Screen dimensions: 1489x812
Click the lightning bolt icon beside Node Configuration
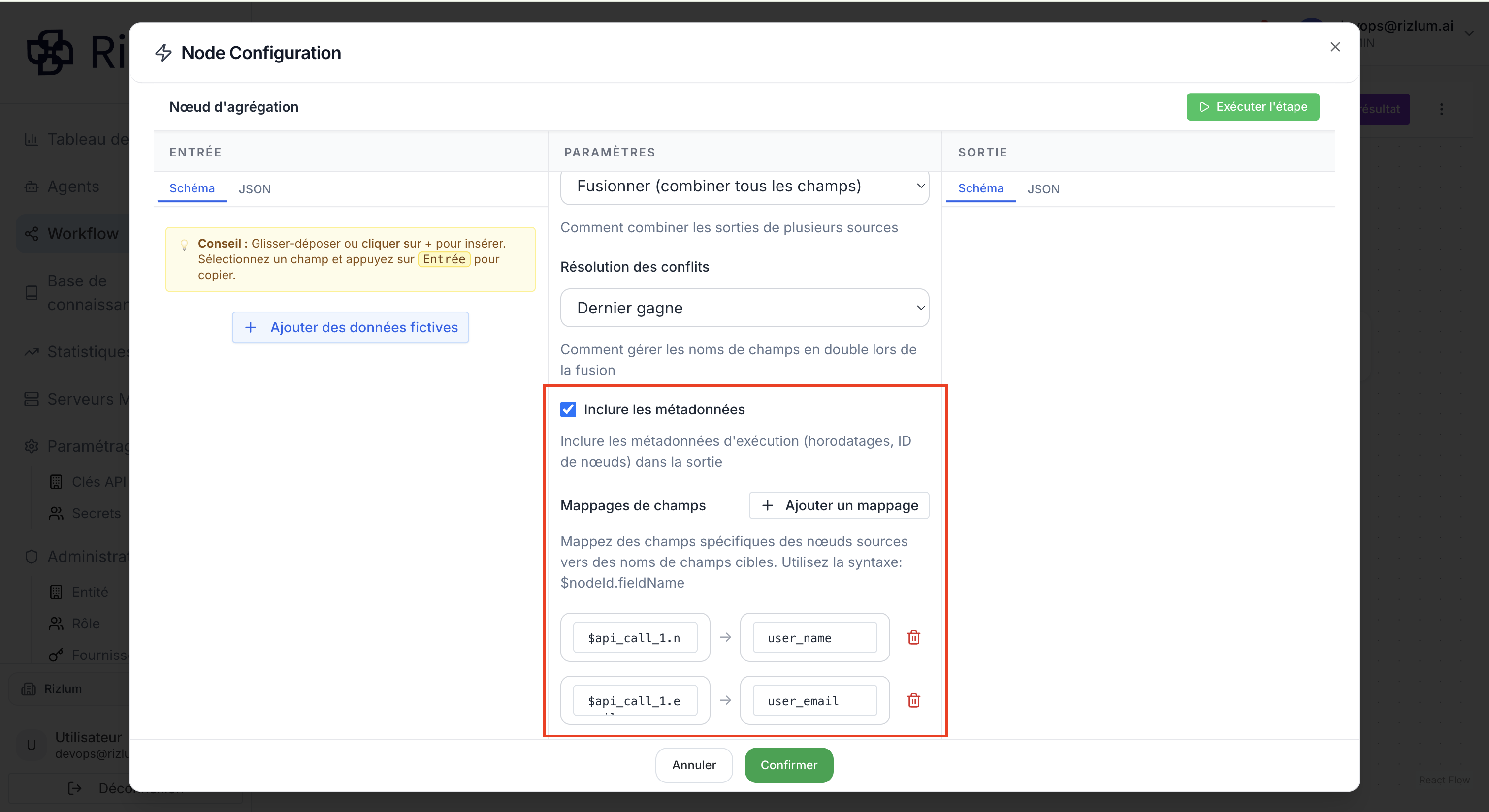click(x=163, y=53)
